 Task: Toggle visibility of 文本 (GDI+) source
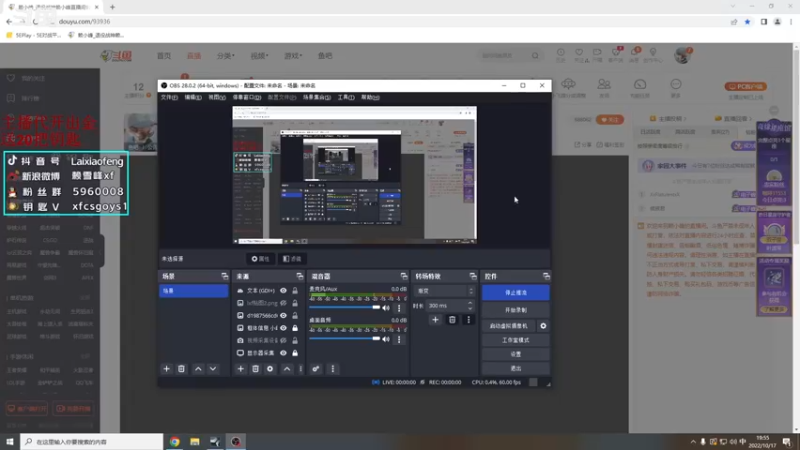point(283,290)
